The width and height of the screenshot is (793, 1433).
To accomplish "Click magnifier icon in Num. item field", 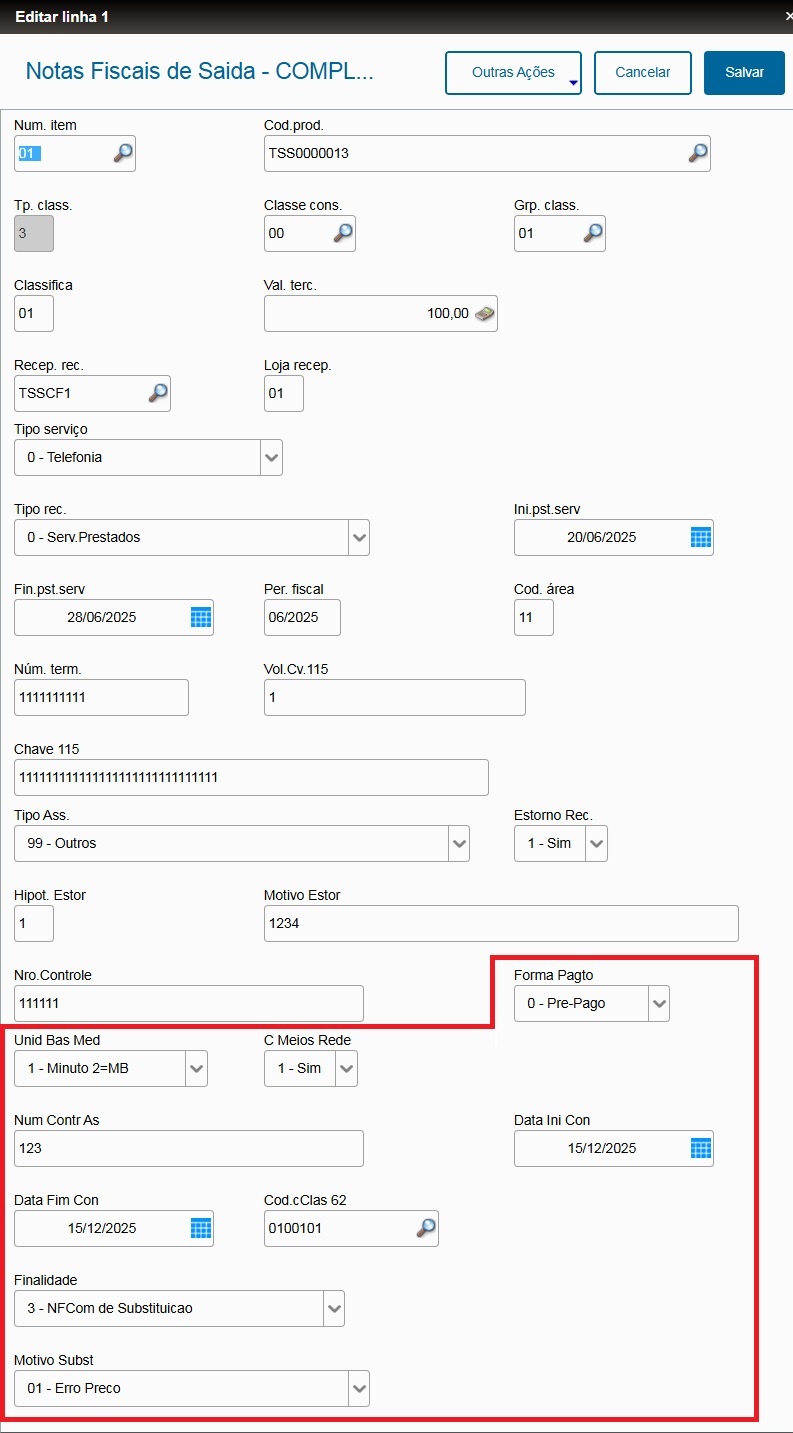I will [122, 153].
